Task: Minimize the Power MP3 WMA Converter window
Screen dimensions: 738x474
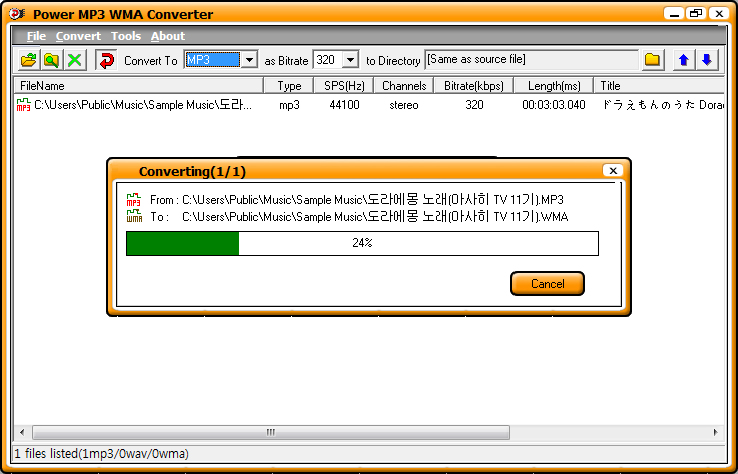Action: pyautogui.click(x=674, y=14)
